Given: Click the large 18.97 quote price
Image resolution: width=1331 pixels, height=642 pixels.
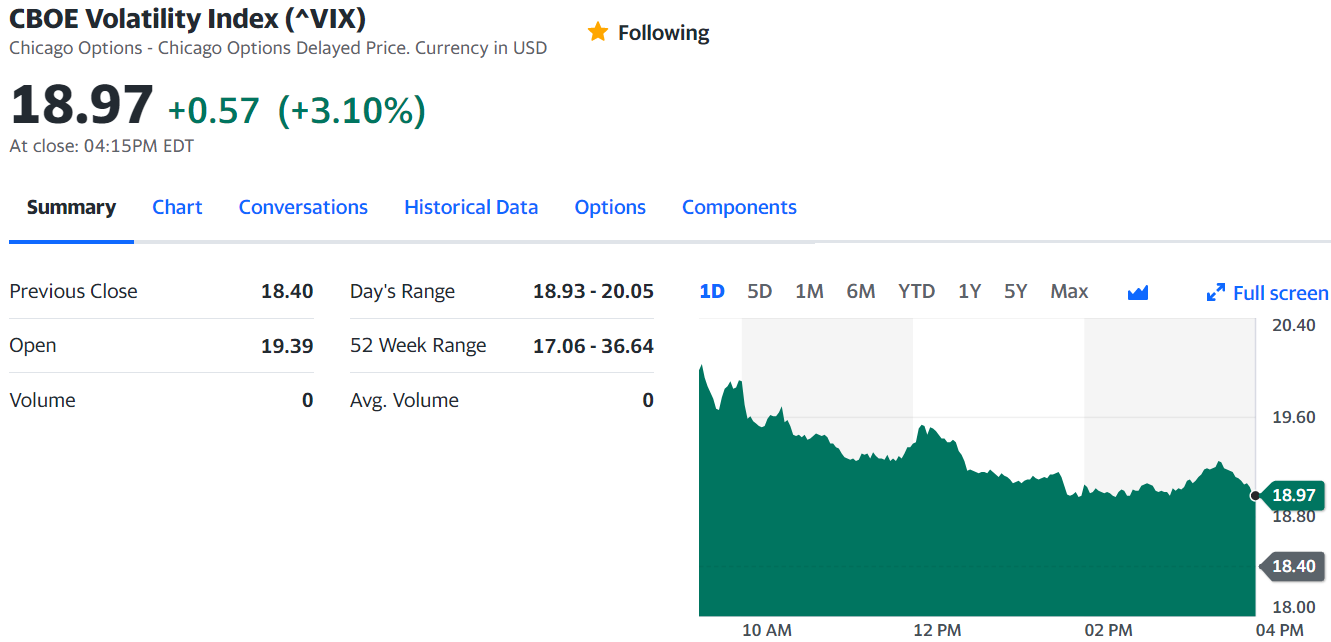Looking at the screenshot, I should tap(81, 105).
